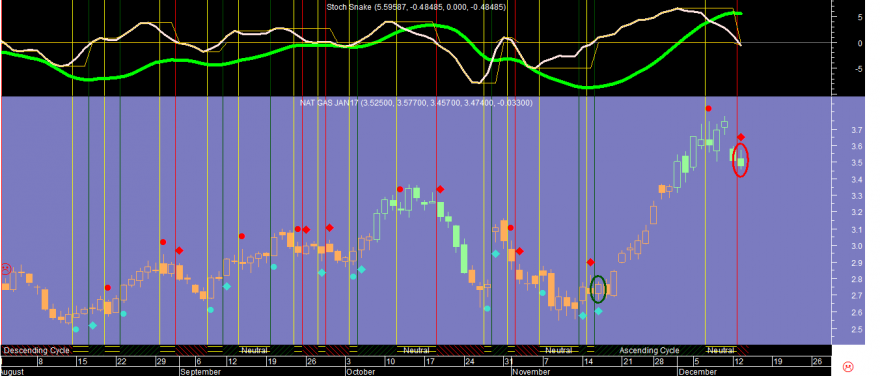880x376 pixels.
Task: Click the August month label
Action: click(x=11, y=372)
